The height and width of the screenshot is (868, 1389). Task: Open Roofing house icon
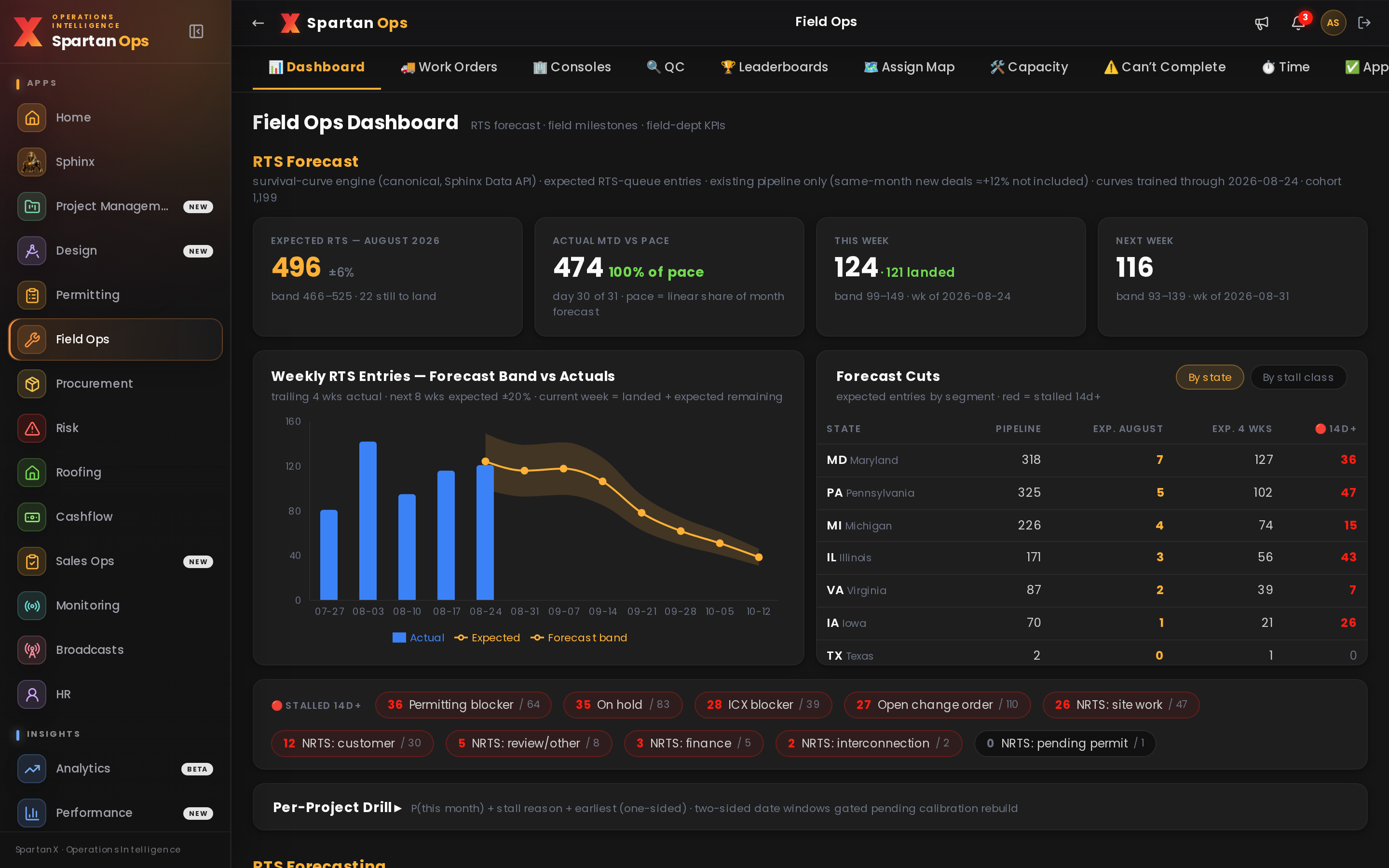pos(32,473)
